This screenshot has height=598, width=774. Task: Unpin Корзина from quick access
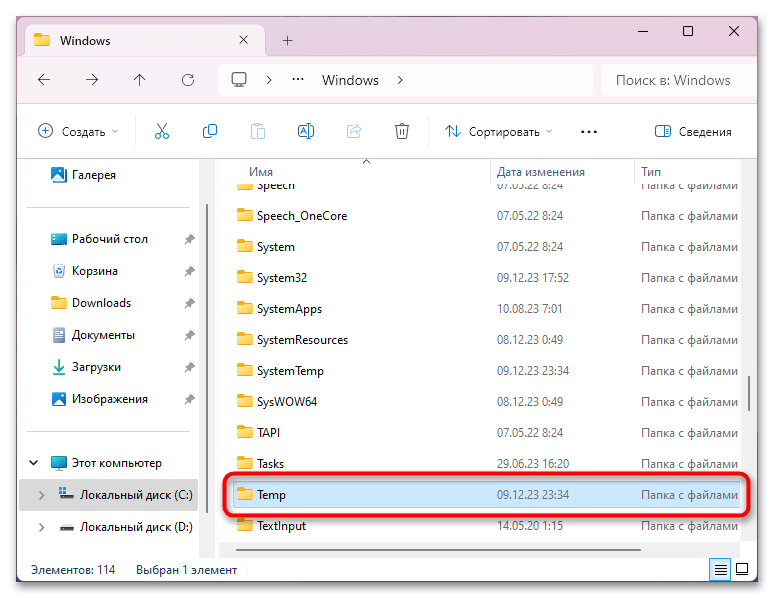190,271
